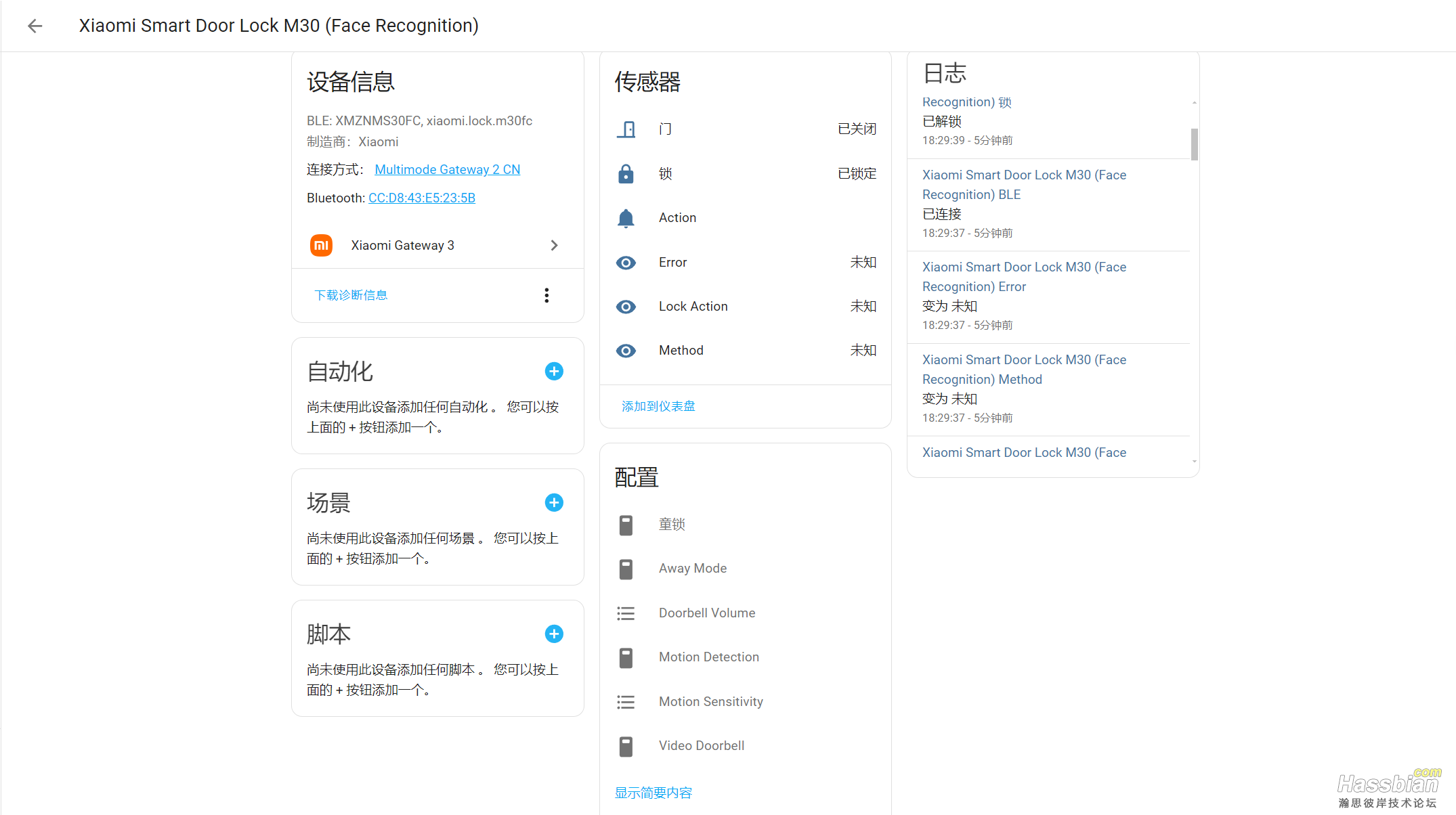Add a new scene (场景) with plus icon
This screenshot has height=815, width=1456.
[x=554, y=502]
